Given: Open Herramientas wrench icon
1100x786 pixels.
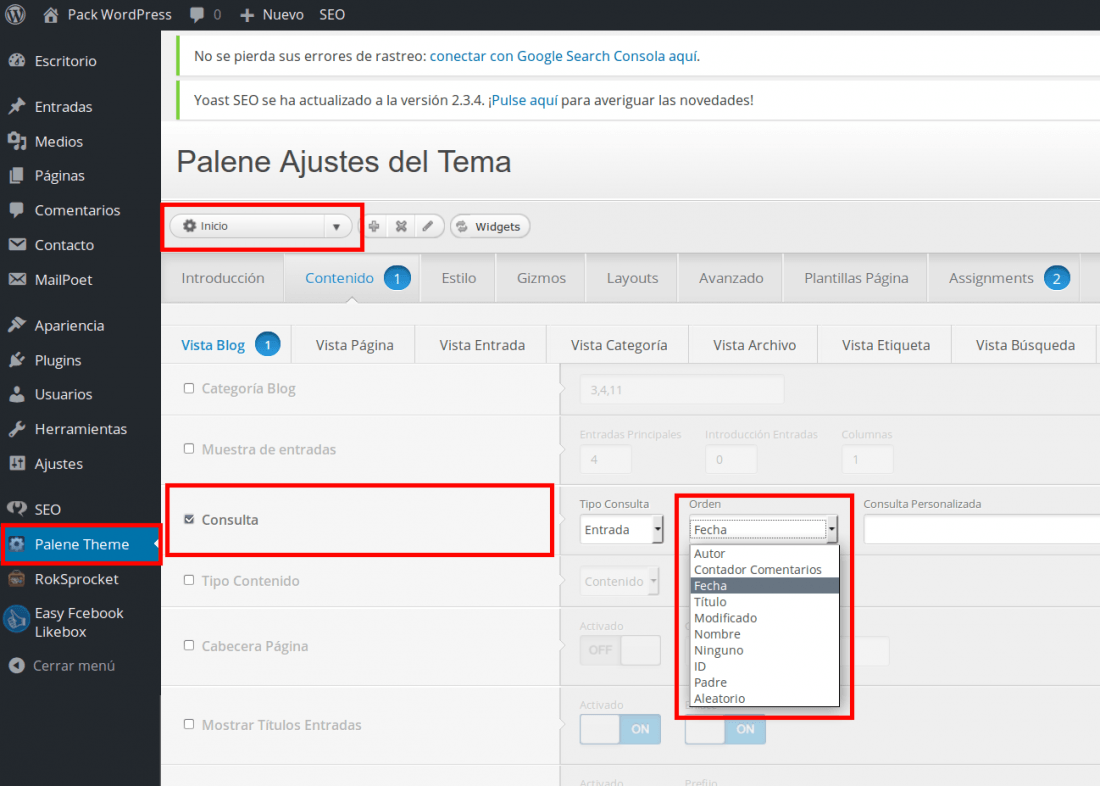Looking at the screenshot, I should (x=17, y=429).
